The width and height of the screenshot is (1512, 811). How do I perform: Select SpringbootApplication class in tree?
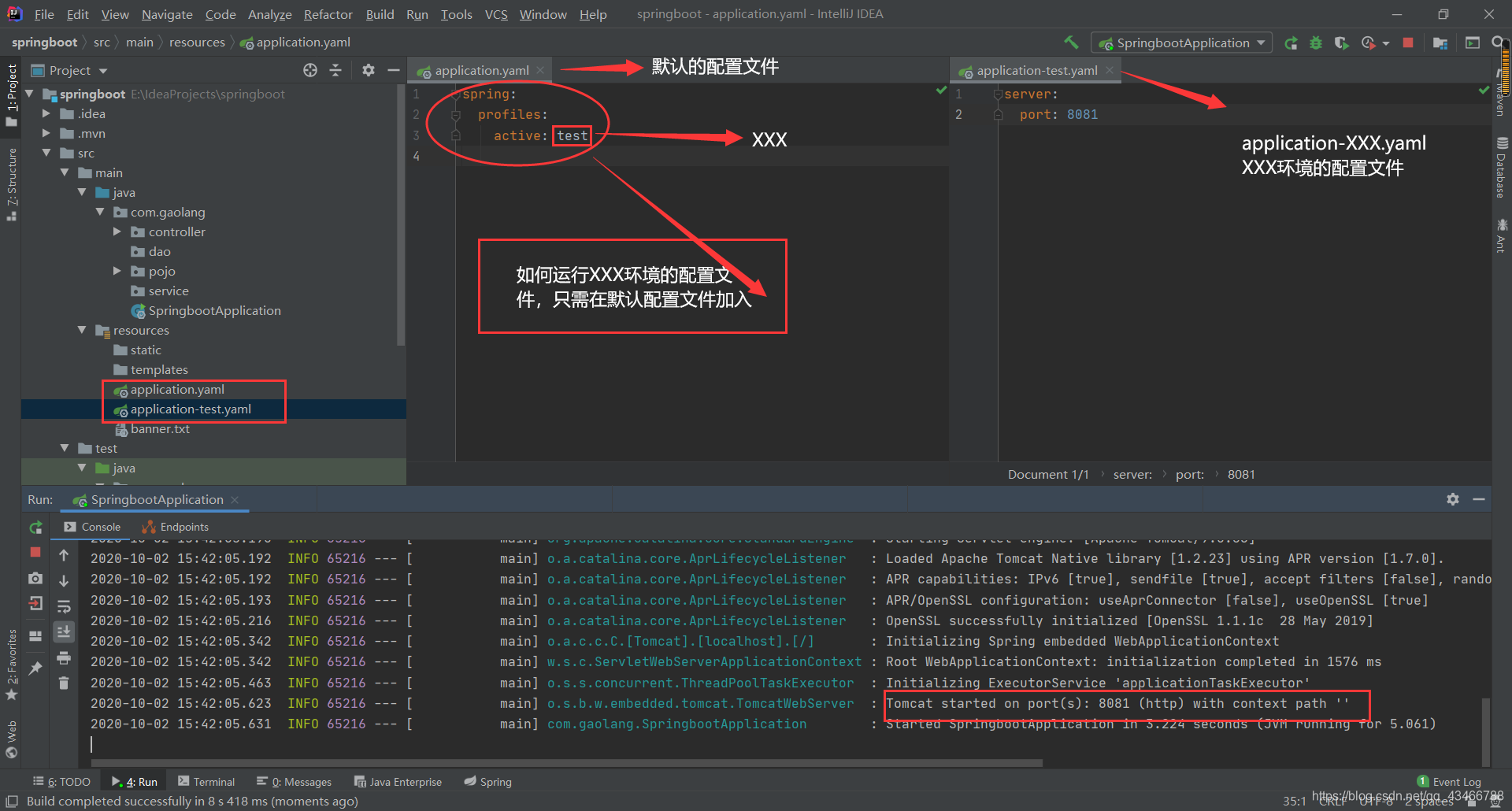point(214,311)
